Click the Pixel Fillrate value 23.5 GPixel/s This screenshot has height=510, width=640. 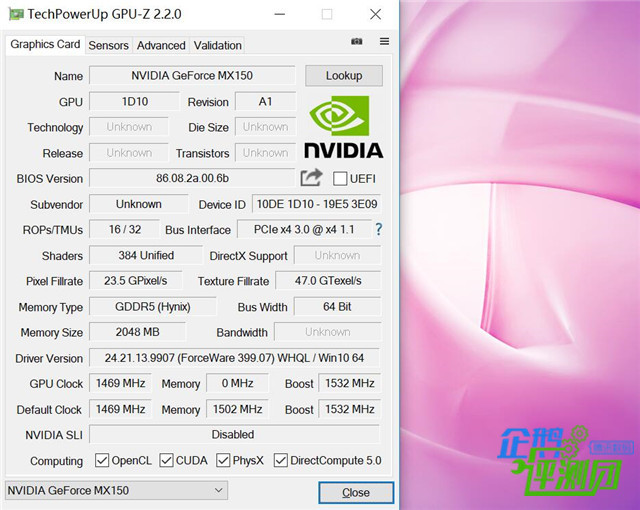click(x=136, y=281)
